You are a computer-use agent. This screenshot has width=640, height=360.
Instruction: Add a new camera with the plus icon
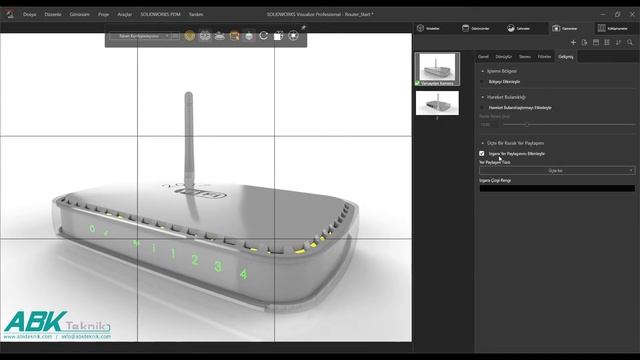(573, 42)
